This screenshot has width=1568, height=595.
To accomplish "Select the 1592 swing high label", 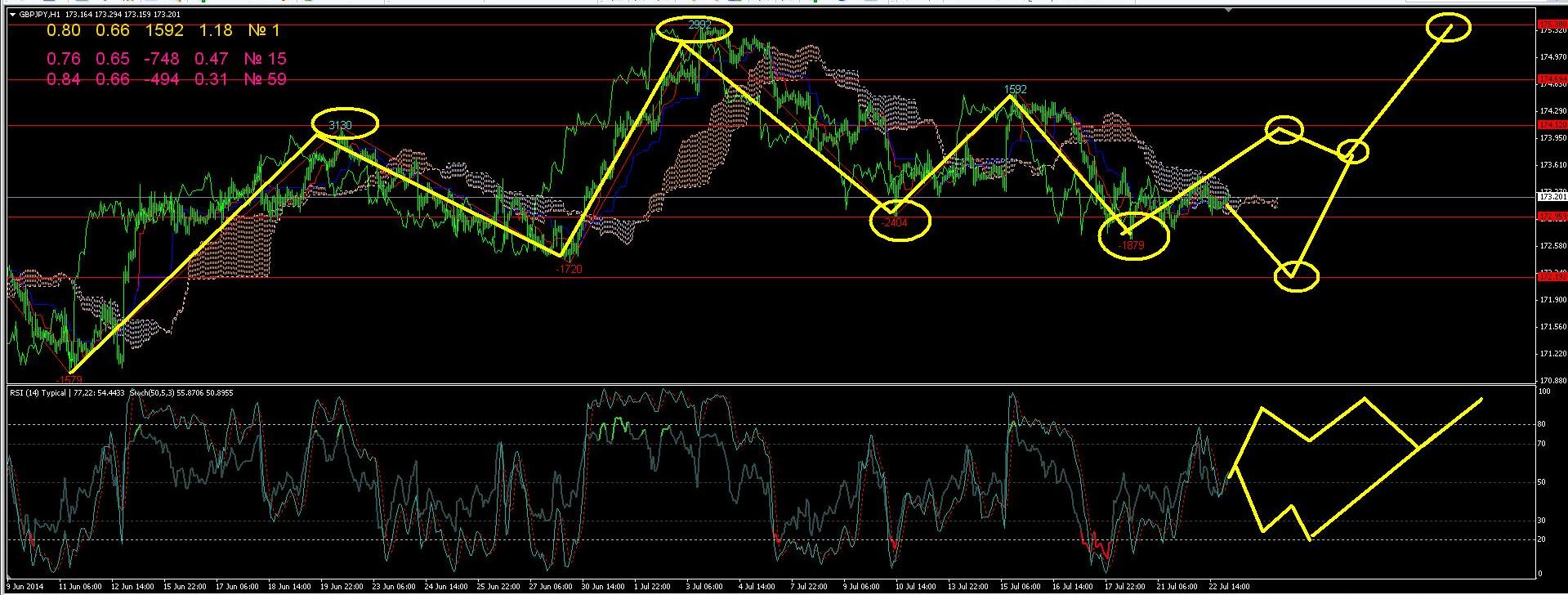I will [1016, 89].
